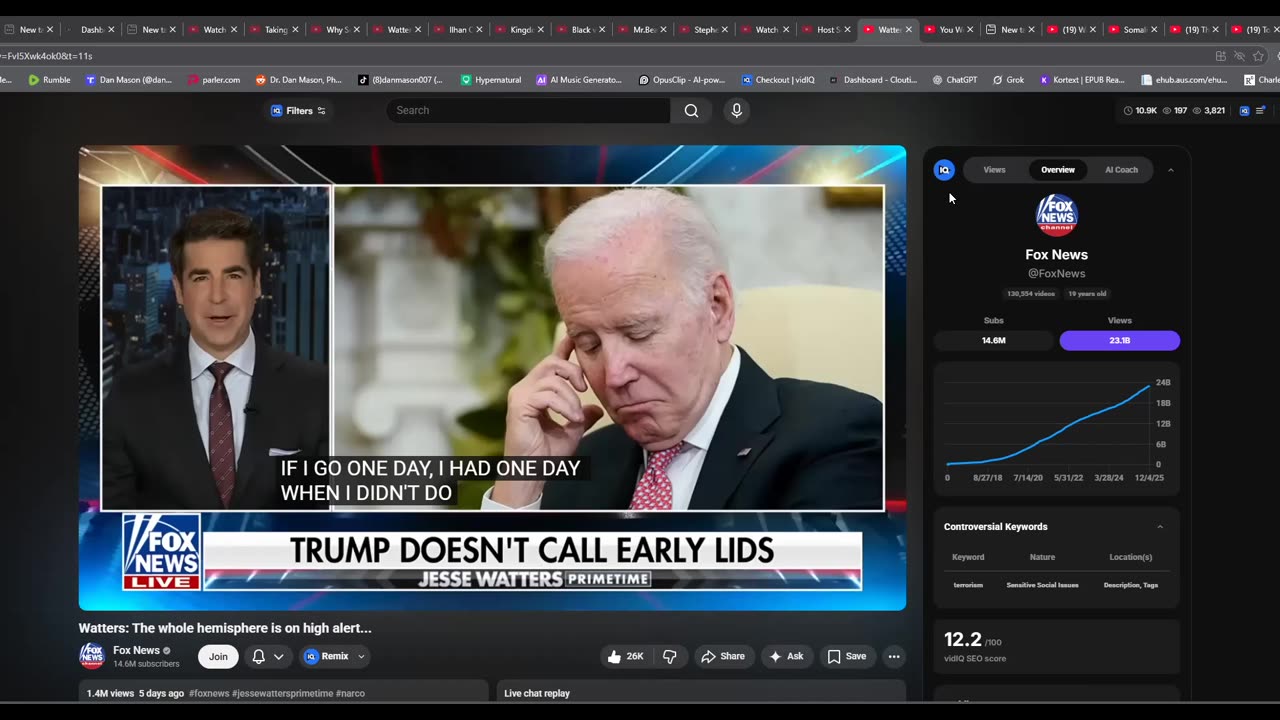This screenshot has width=1280, height=720.
Task: Open the vidIQ Filters toggle
Action: pos(298,110)
